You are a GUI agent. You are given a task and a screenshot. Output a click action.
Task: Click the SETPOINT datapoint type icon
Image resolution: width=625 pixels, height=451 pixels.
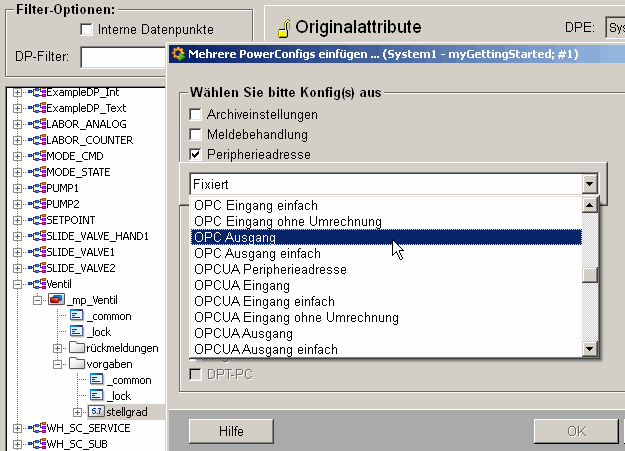tap(37, 220)
